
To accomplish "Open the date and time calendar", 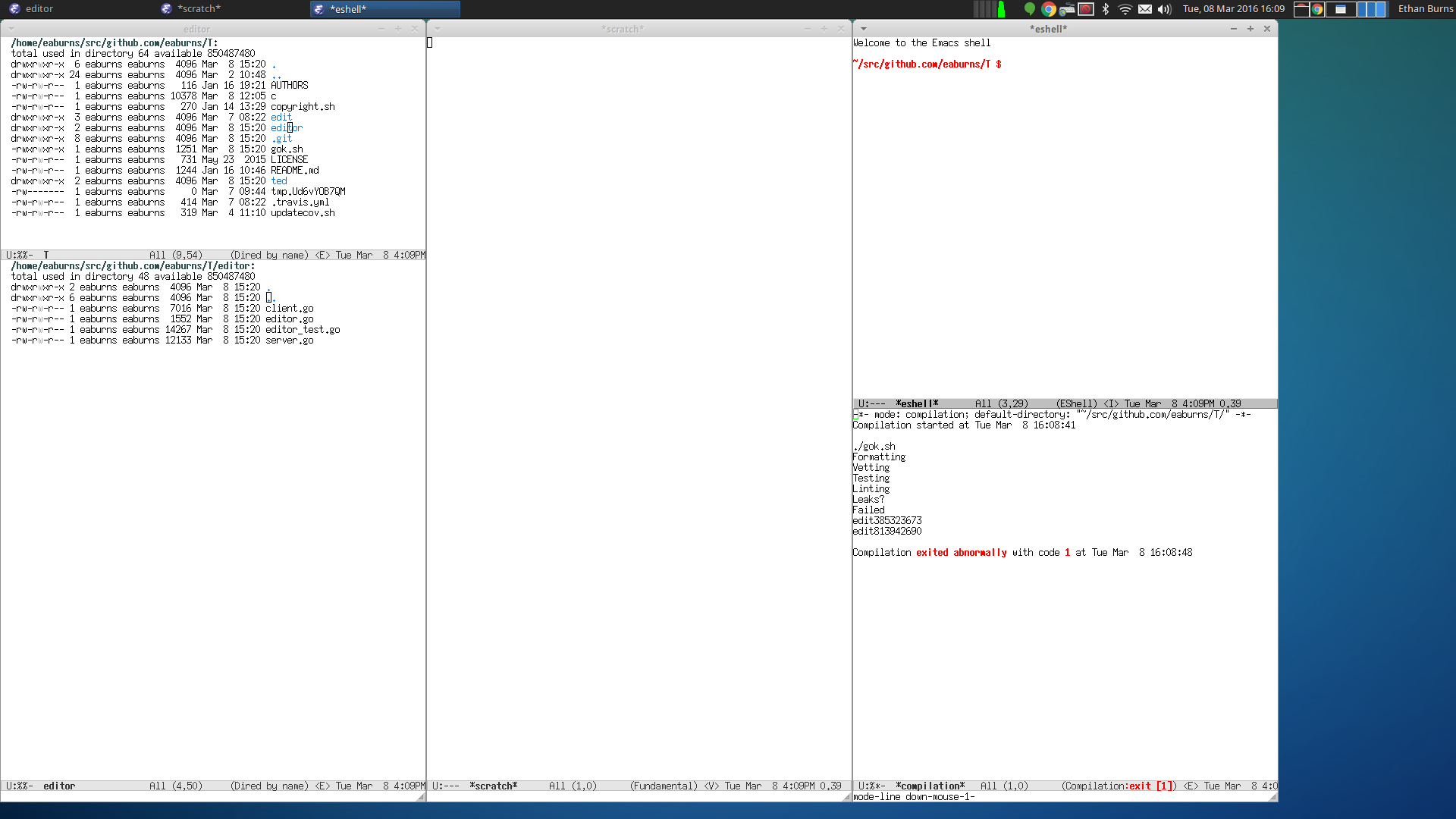I will point(1234,9).
